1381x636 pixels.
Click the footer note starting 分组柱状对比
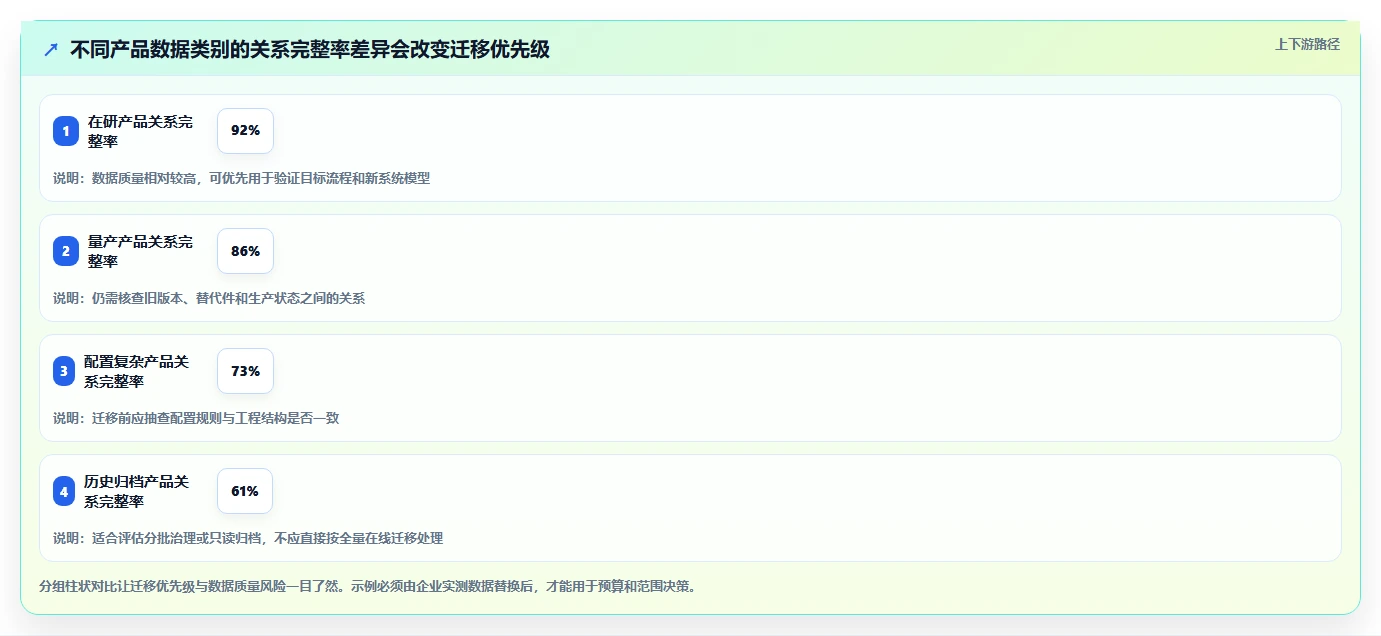tap(367, 586)
